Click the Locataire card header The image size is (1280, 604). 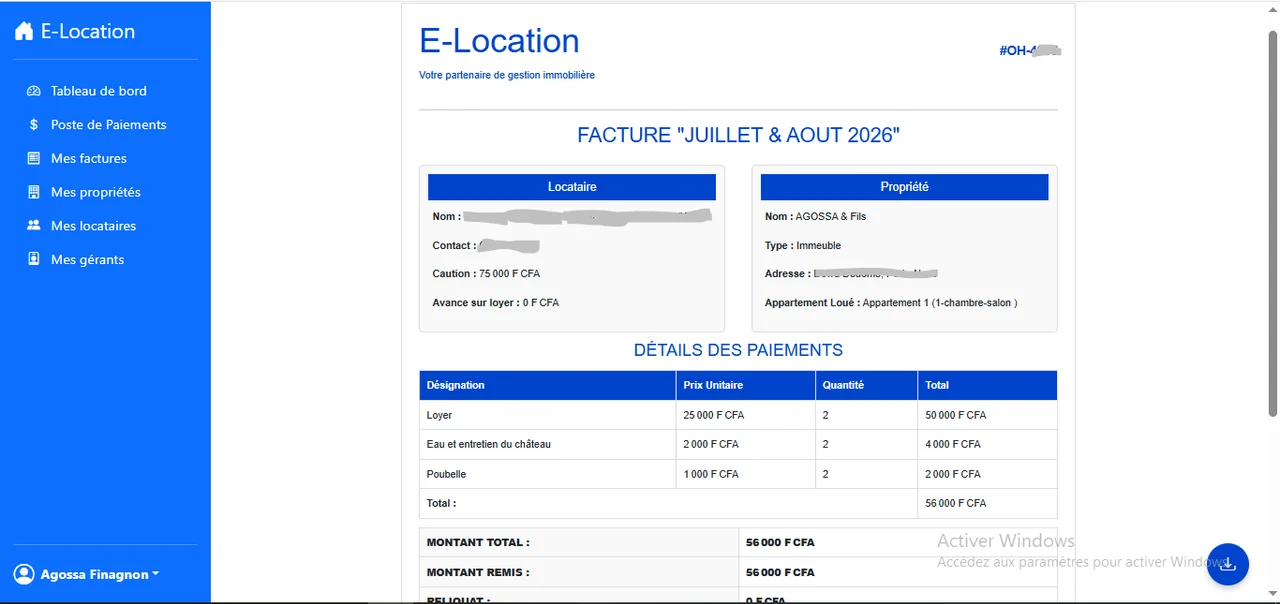pos(572,187)
